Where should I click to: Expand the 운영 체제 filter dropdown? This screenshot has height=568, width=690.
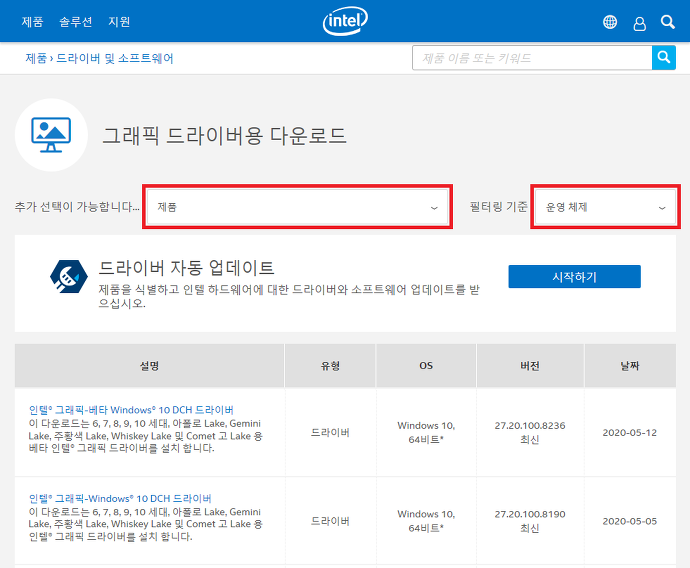(x=606, y=207)
